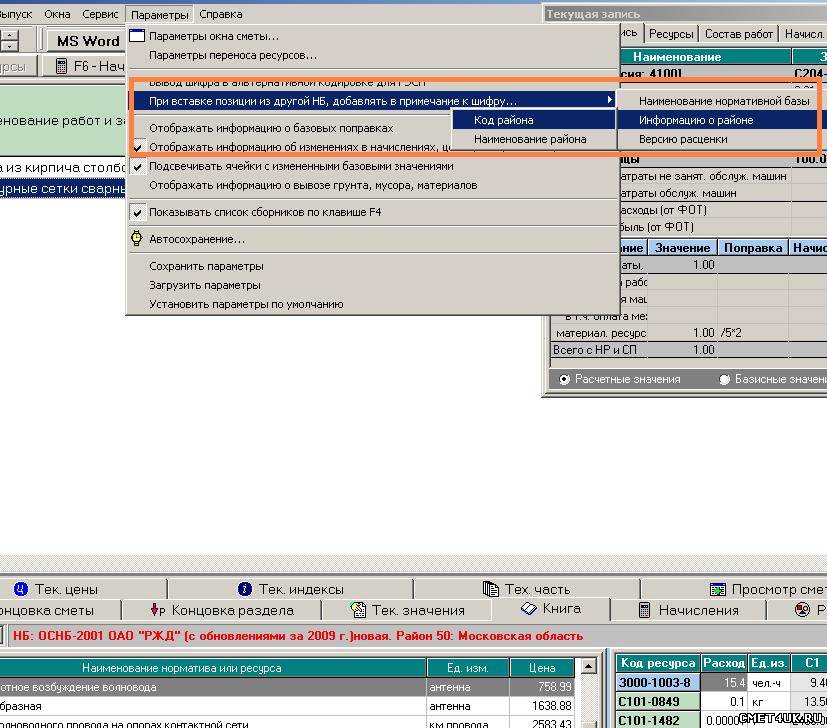Switch to the Начисл. tab
827x728 pixels.
click(x=804, y=34)
